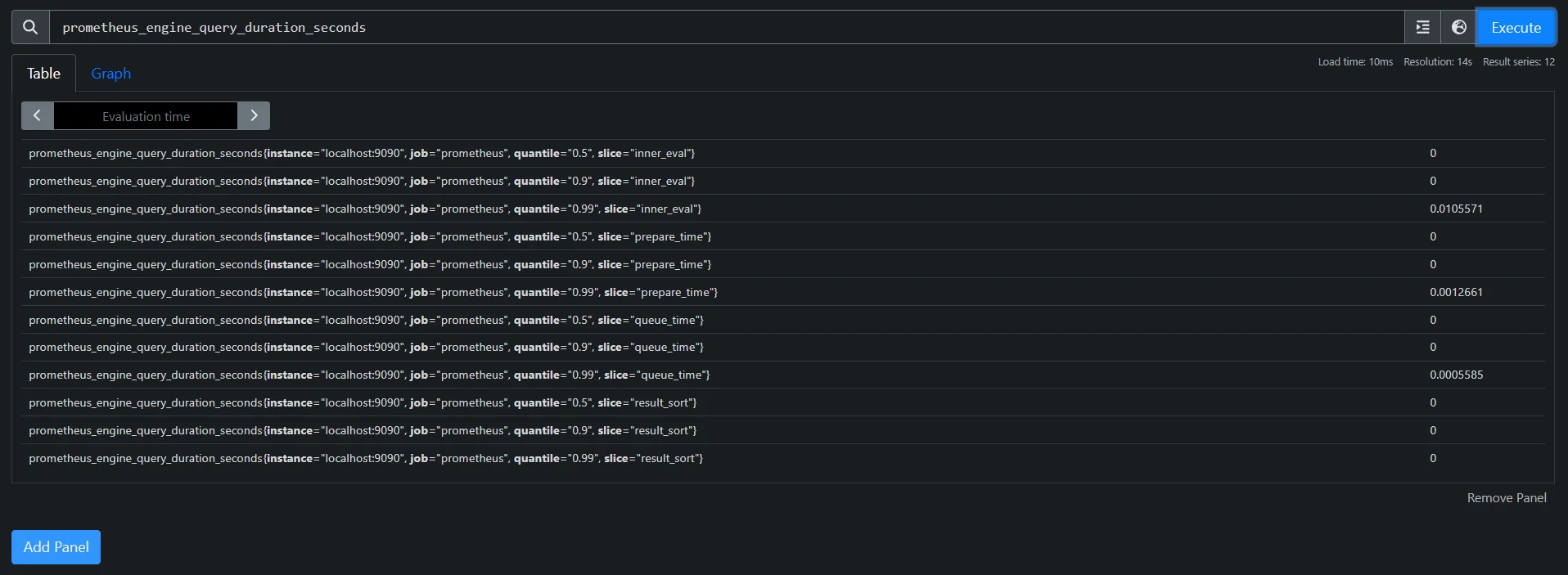Select the queue_time quantile 0.99 series row
The width and height of the screenshot is (1568, 575).
click(x=368, y=375)
